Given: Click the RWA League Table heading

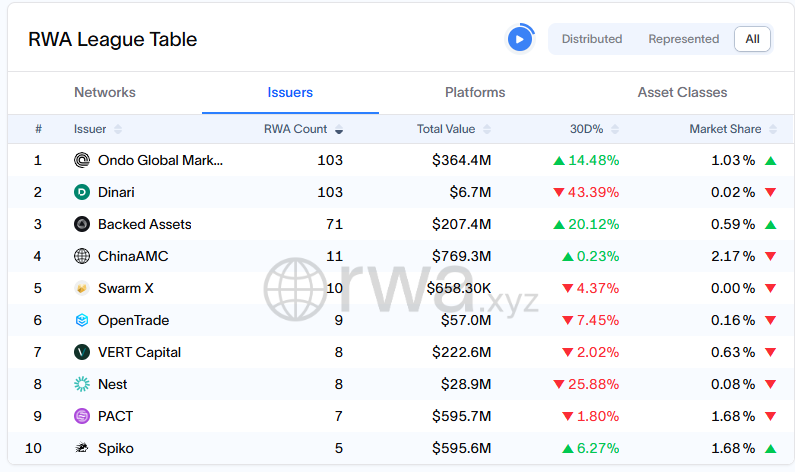Looking at the screenshot, I should point(113,39).
